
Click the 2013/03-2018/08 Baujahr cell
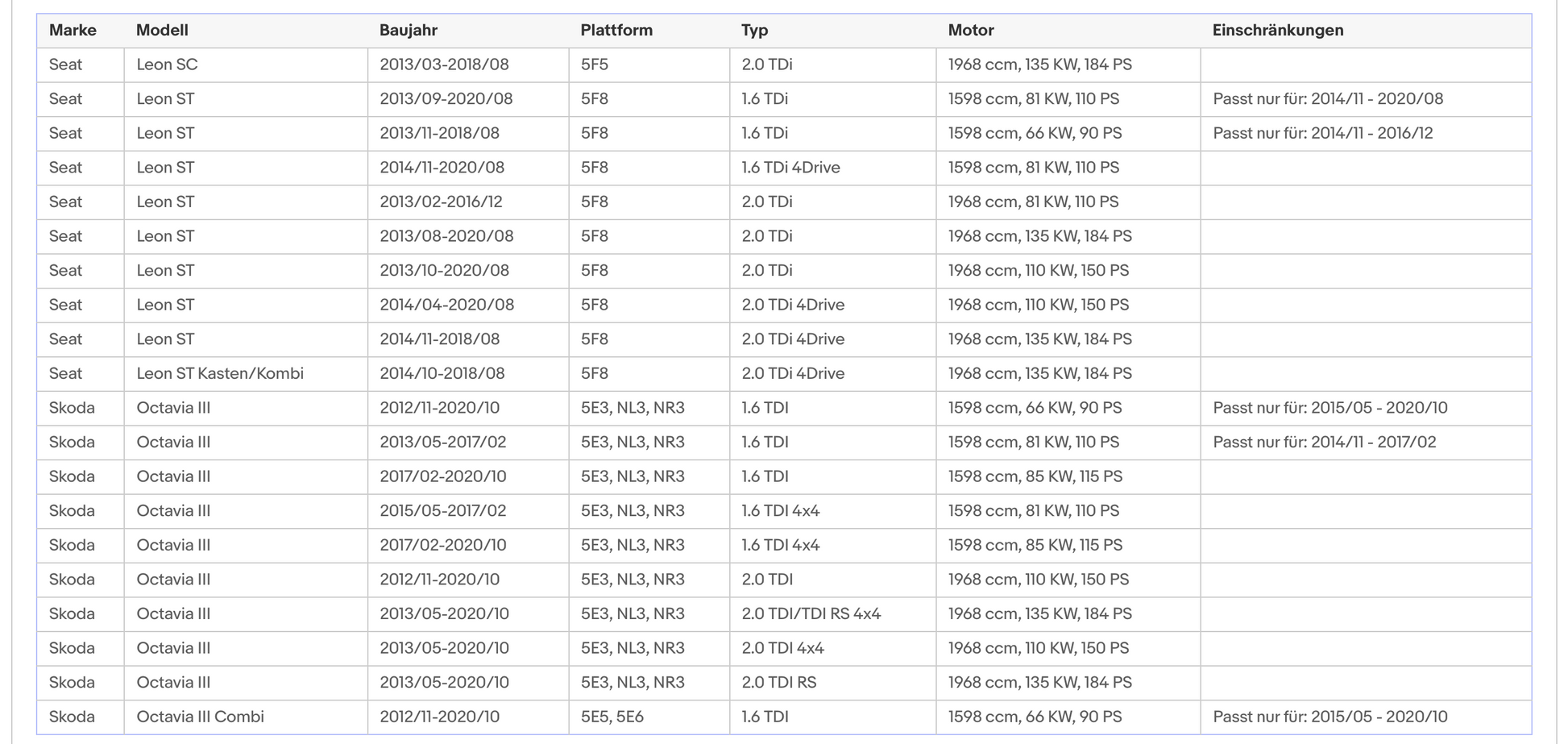[468, 64]
